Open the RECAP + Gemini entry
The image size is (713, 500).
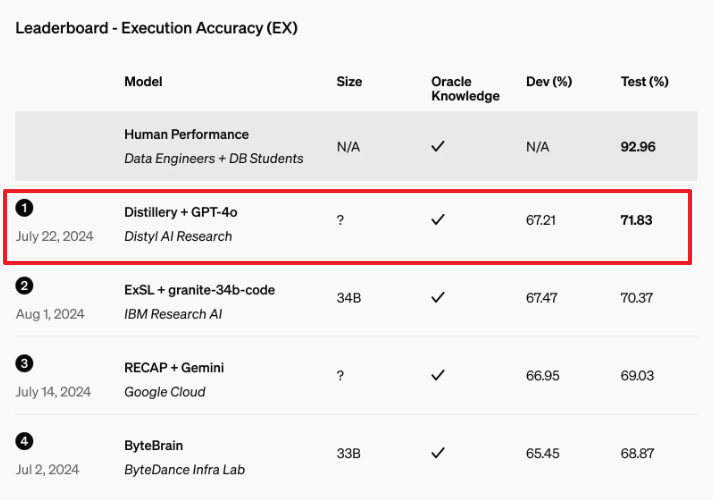pyautogui.click(x=174, y=368)
